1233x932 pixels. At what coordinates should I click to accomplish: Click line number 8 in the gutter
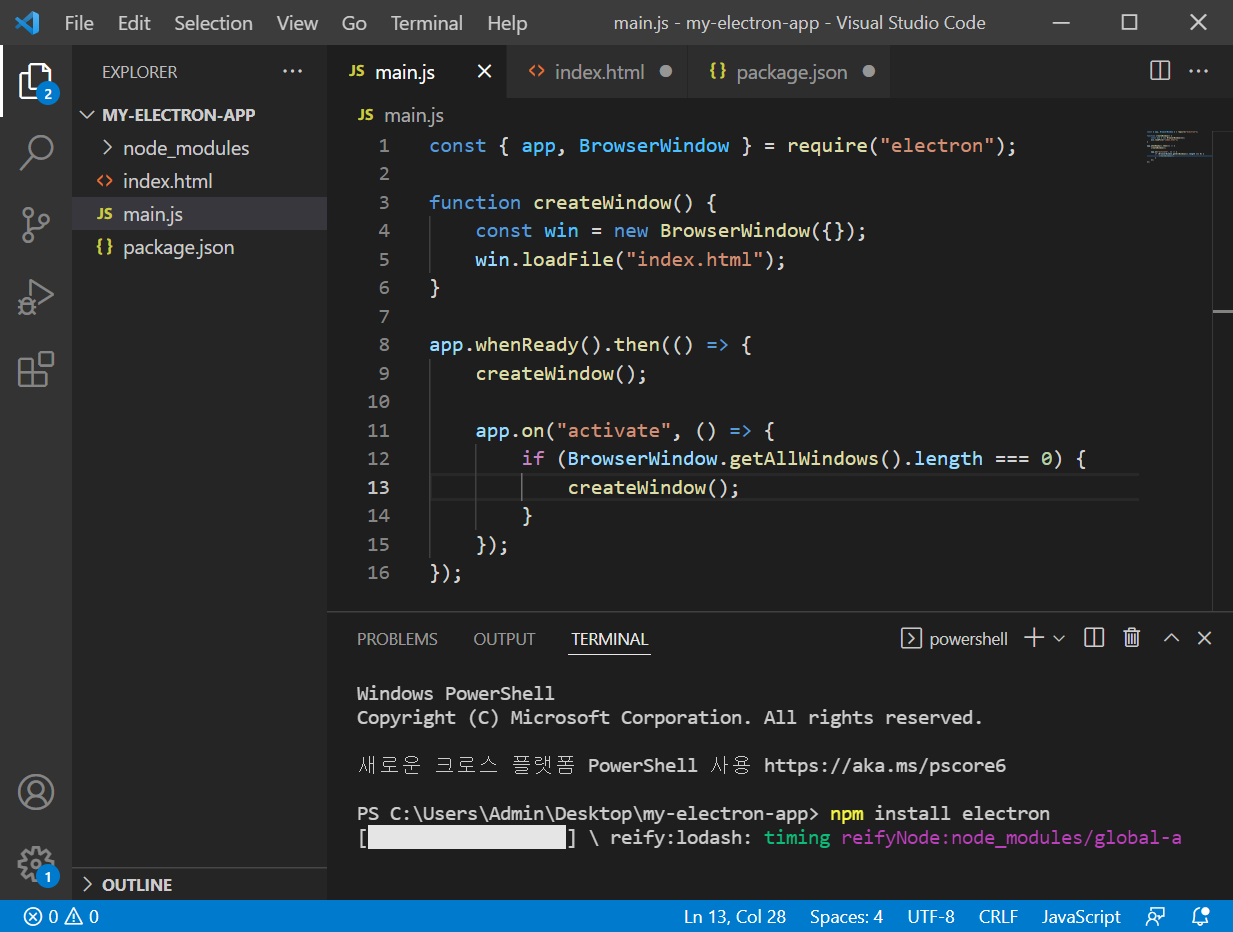[384, 345]
